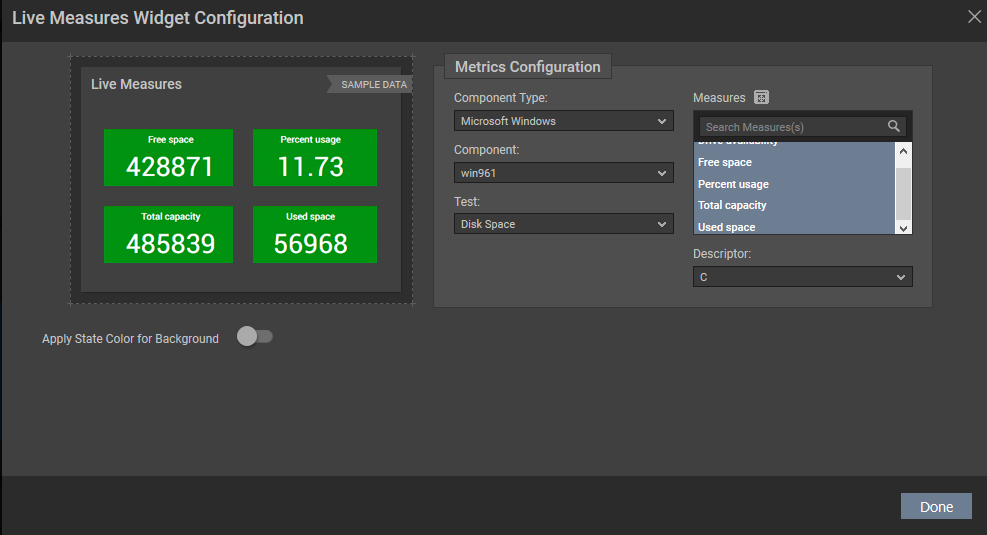Viewport: 987px width, 535px height.
Task: Click the Measures list scrollbar thumb
Action: point(903,194)
